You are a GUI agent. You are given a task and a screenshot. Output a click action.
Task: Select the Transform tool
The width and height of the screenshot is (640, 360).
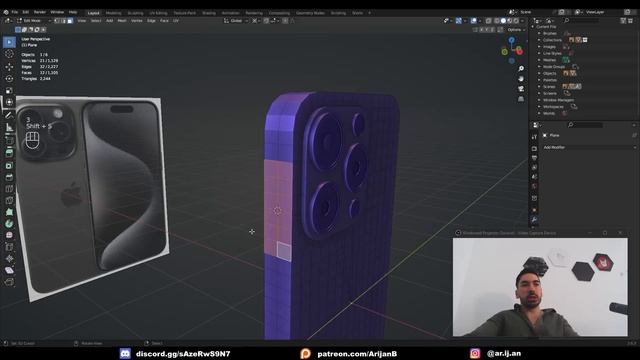[9, 102]
